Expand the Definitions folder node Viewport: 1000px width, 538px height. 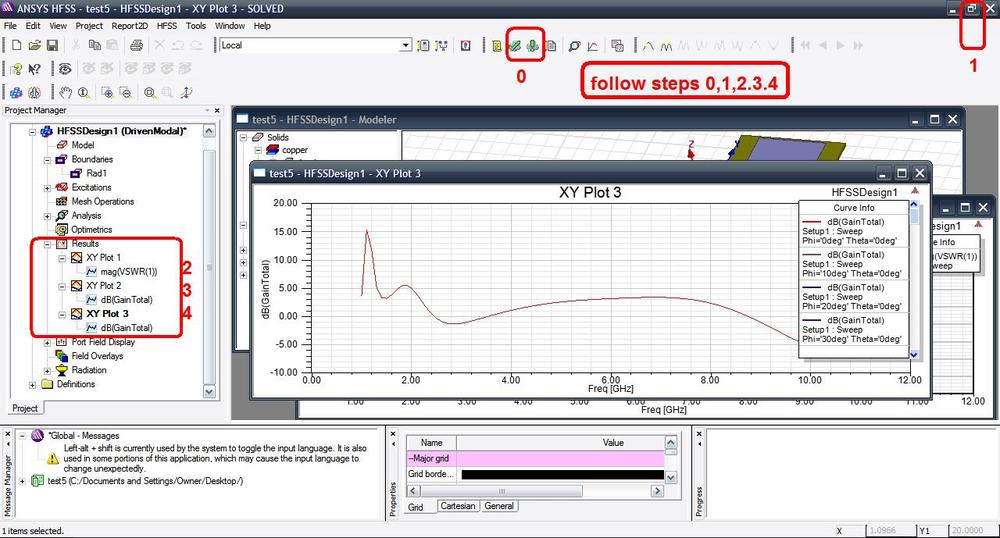(33, 384)
